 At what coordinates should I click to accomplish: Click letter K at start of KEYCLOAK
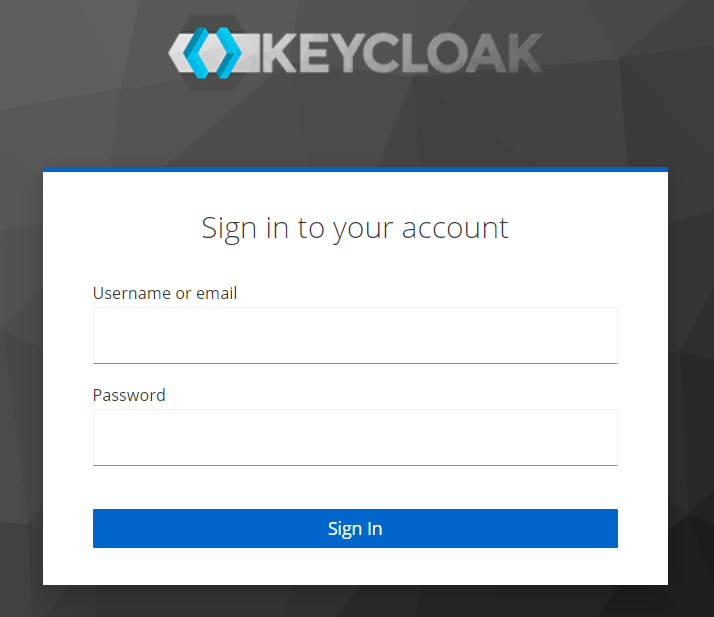pos(280,53)
